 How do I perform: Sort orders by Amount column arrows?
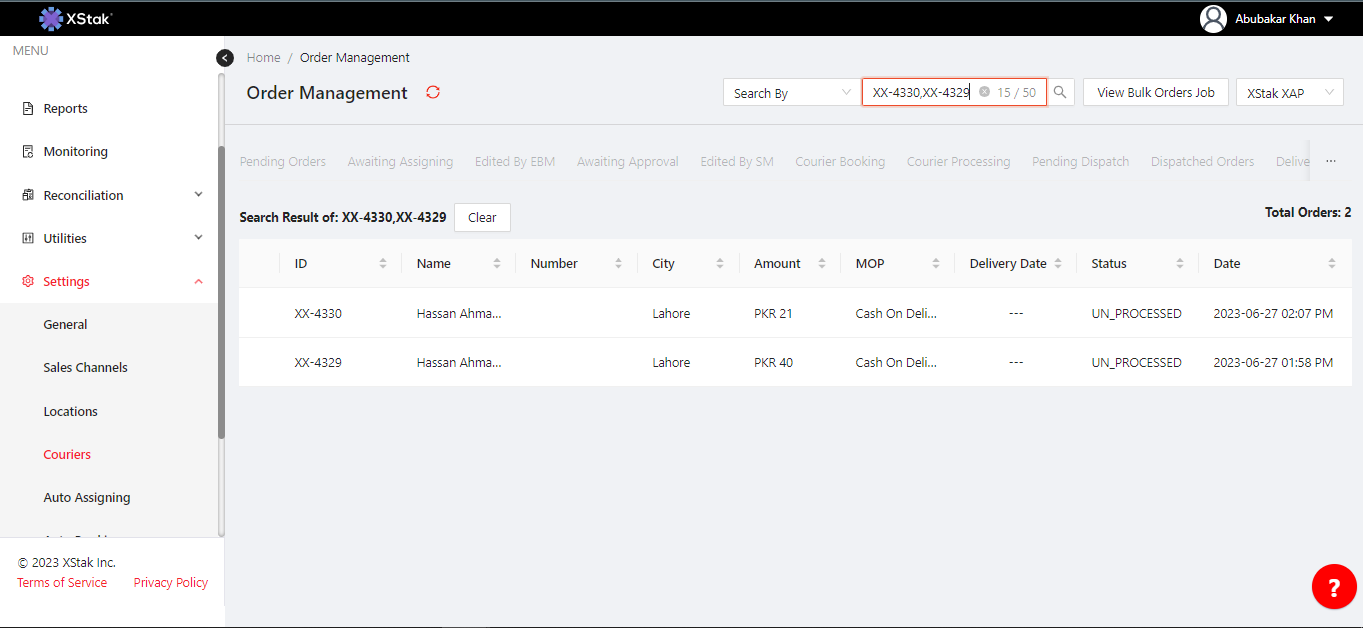click(x=822, y=264)
